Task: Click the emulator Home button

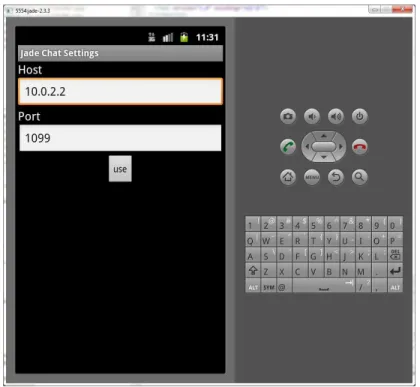Action: [288, 177]
